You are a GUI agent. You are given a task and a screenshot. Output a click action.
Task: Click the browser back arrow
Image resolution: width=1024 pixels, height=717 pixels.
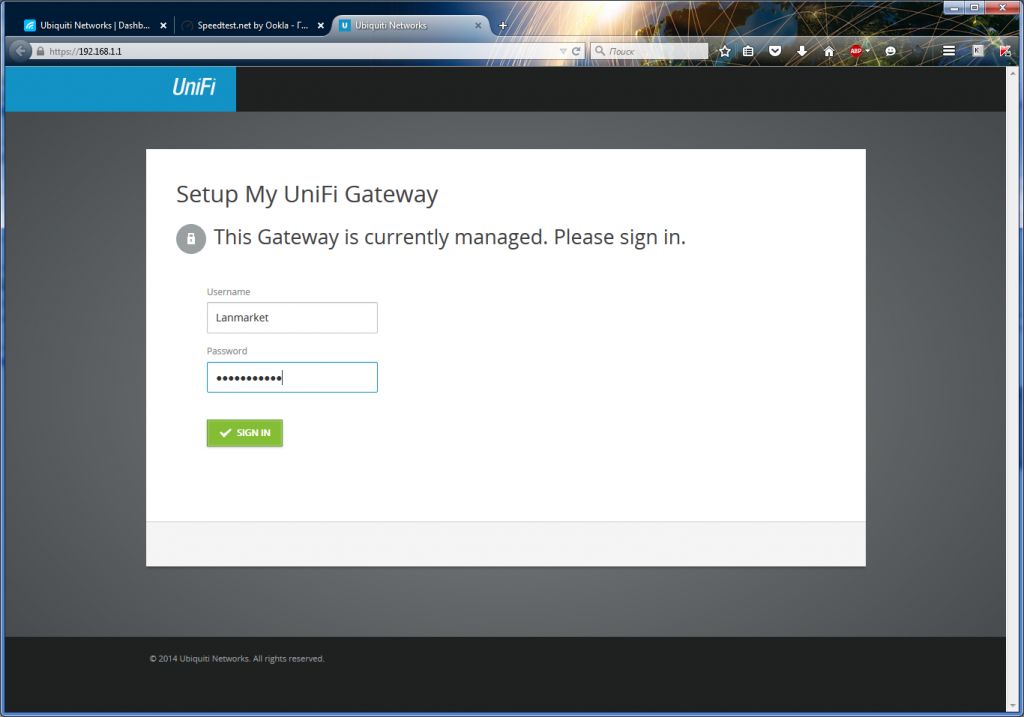[x=20, y=51]
